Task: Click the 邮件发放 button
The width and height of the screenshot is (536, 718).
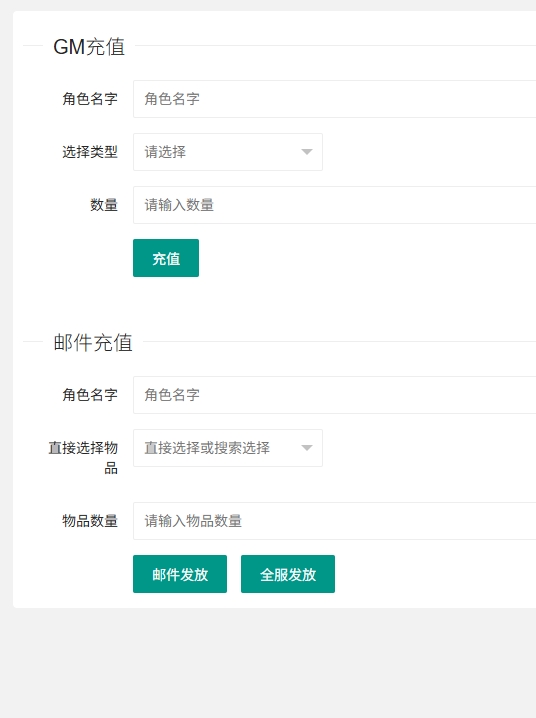Action: click(x=180, y=574)
